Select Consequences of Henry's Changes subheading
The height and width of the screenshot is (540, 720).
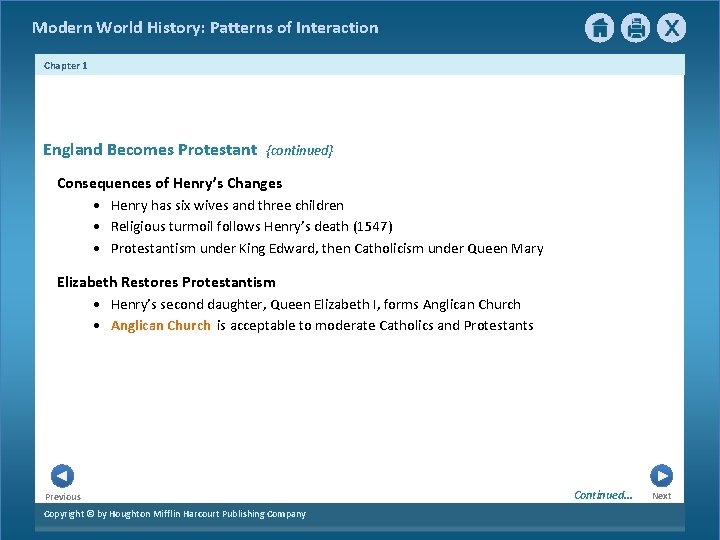coord(169,183)
